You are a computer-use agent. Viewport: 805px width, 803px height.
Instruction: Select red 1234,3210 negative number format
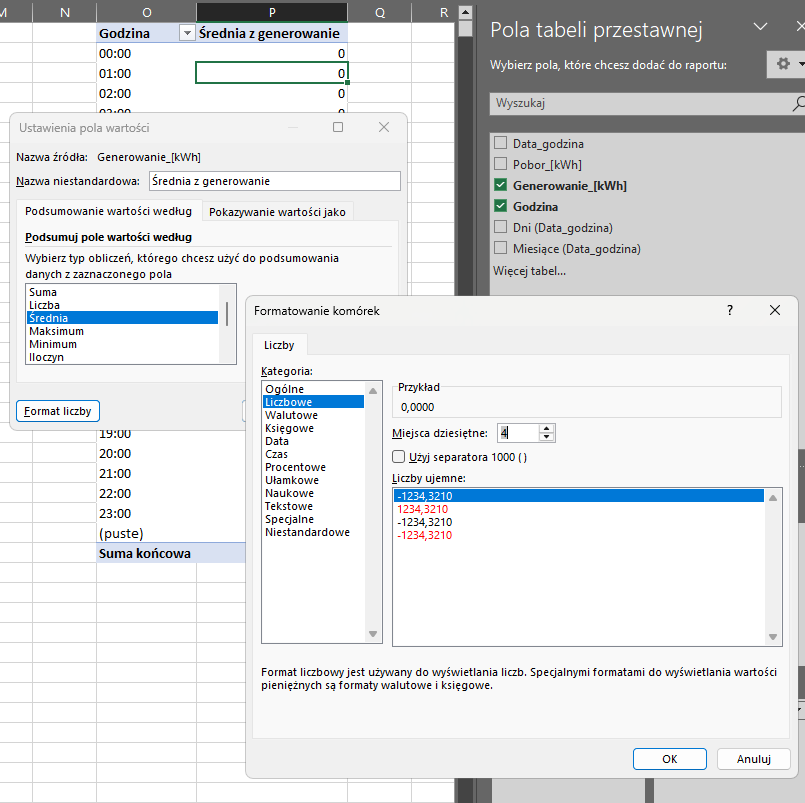click(422, 509)
